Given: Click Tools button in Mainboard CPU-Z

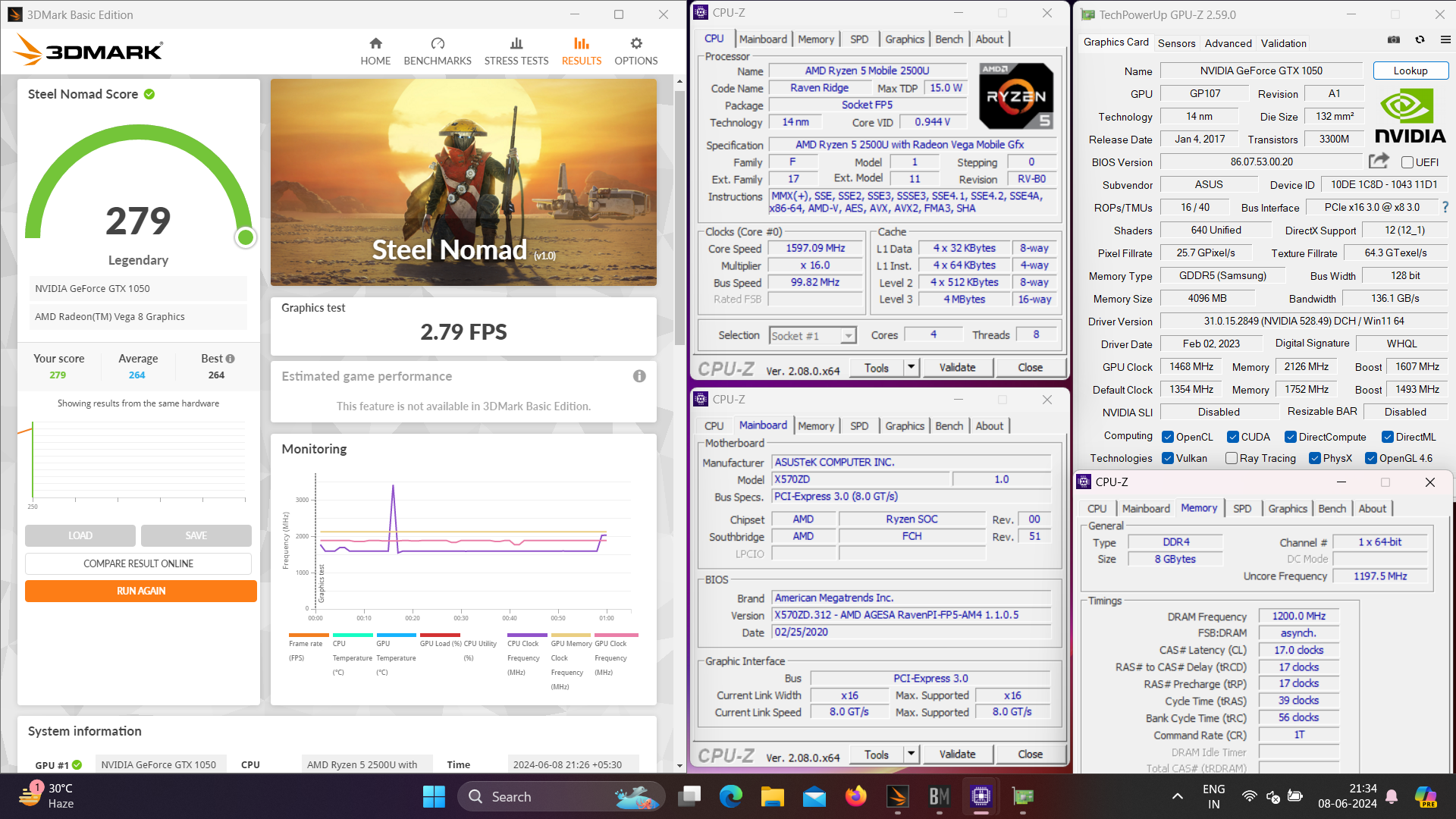Looking at the screenshot, I should pyautogui.click(x=877, y=755).
